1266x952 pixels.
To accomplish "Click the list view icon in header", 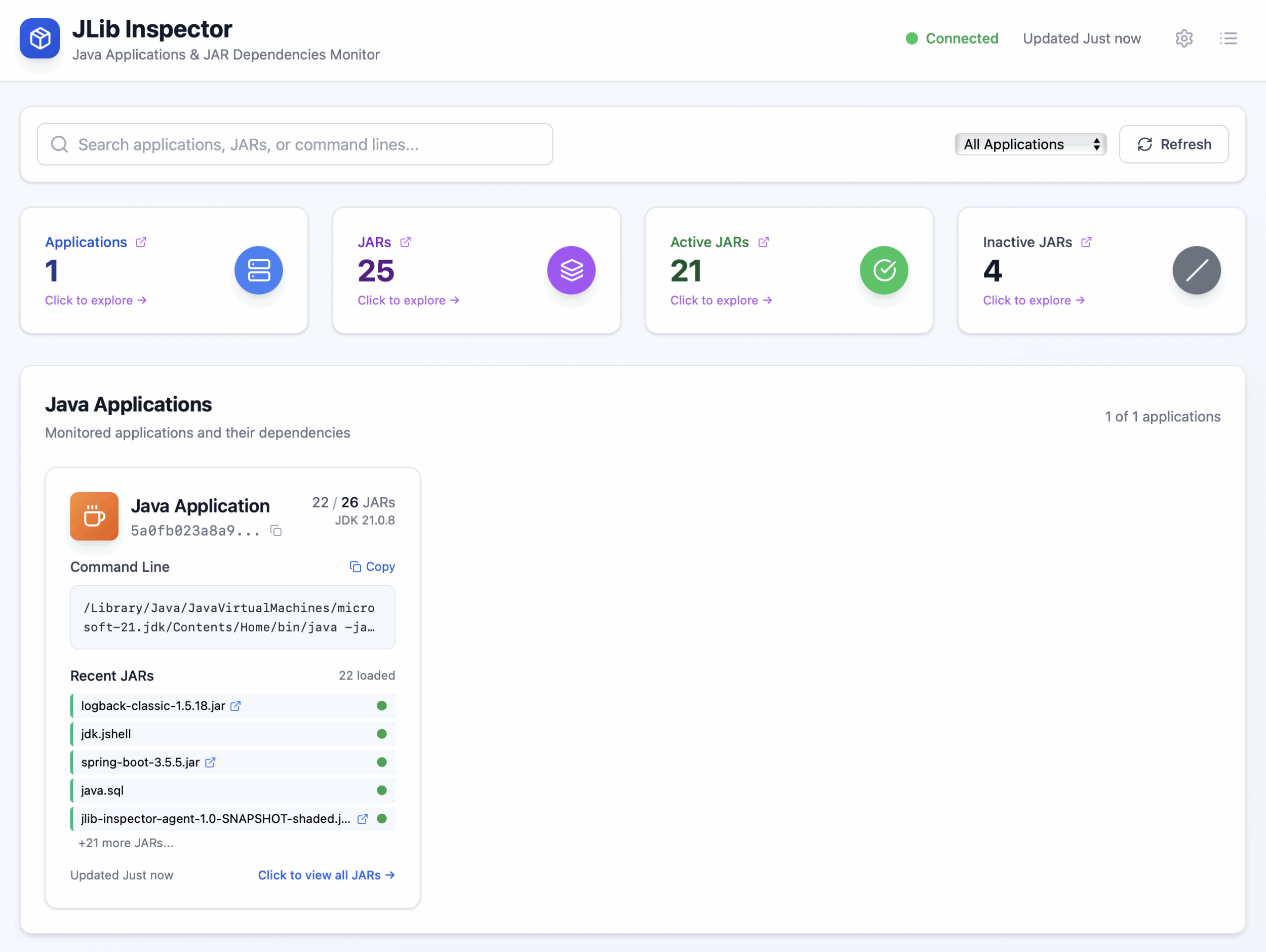I will tap(1228, 38).
